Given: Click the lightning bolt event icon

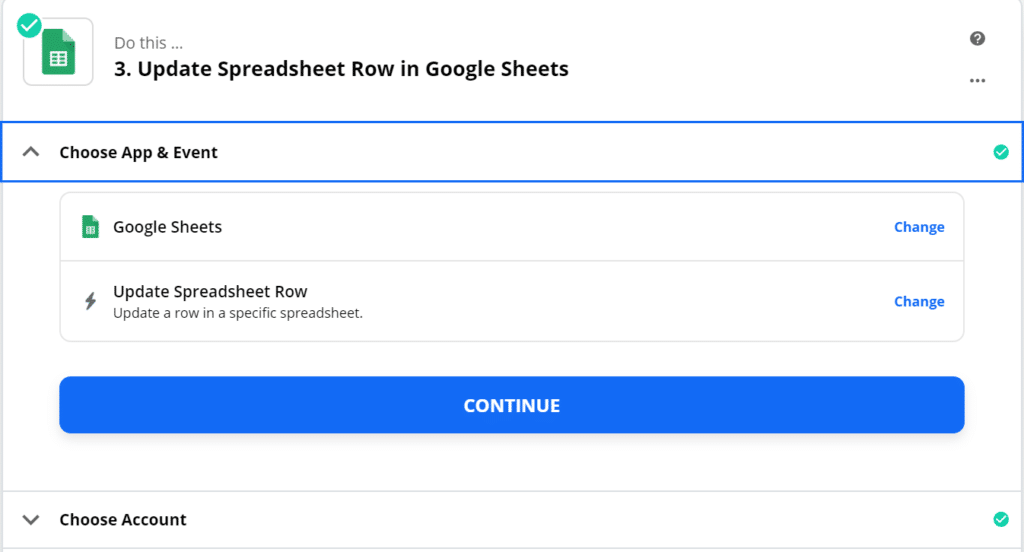Looking at the screenshot, I should click(90, 301).
